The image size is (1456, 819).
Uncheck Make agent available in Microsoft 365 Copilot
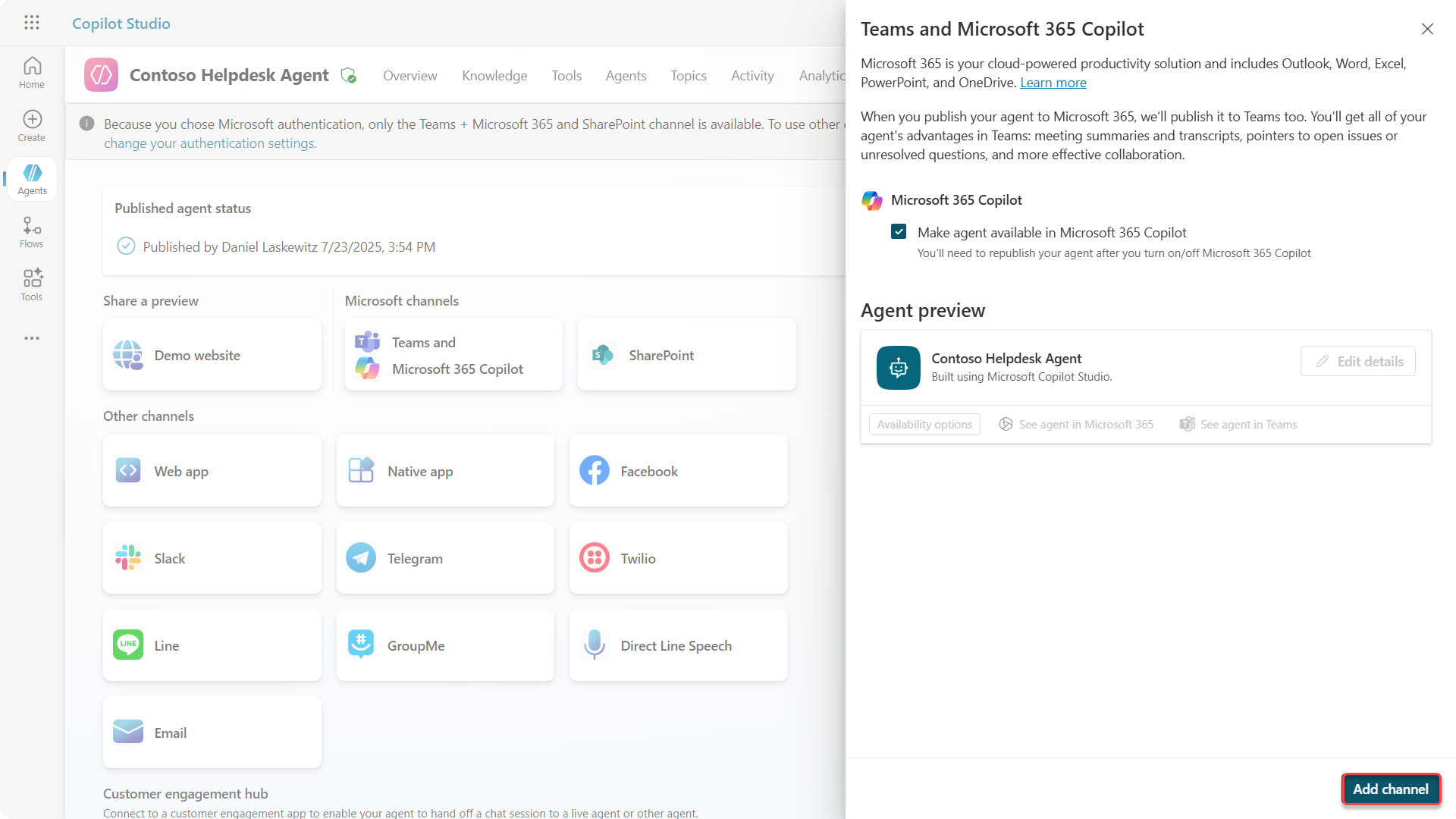click(899, 232)
